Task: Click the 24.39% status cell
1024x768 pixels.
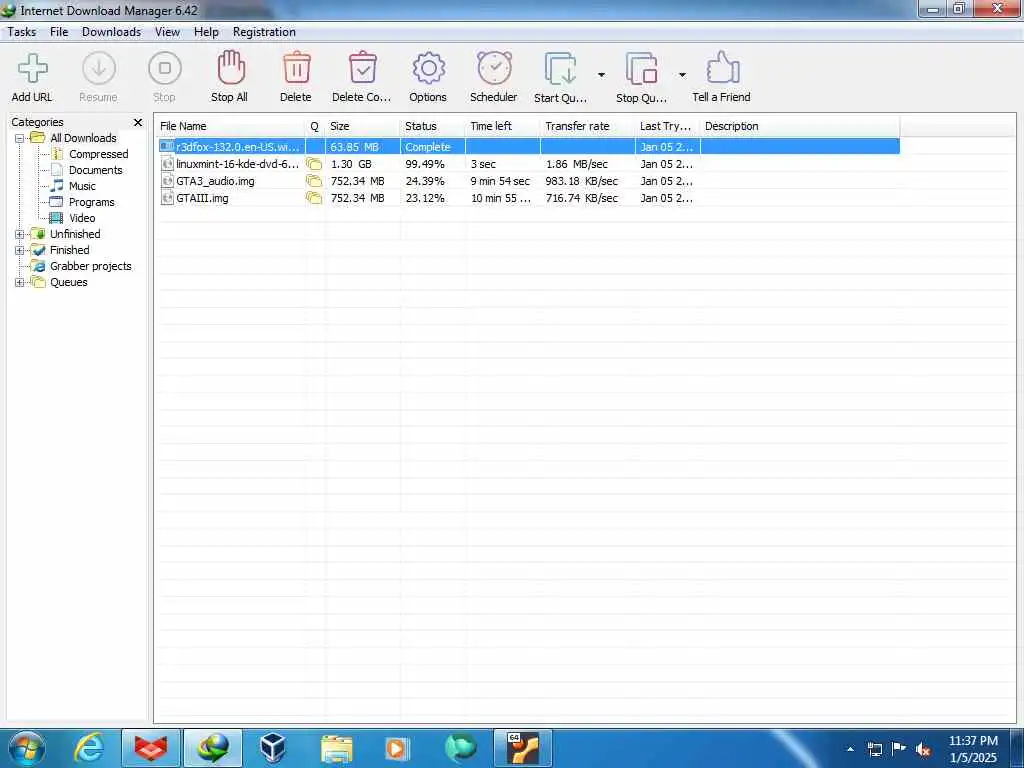Action: 425,181
